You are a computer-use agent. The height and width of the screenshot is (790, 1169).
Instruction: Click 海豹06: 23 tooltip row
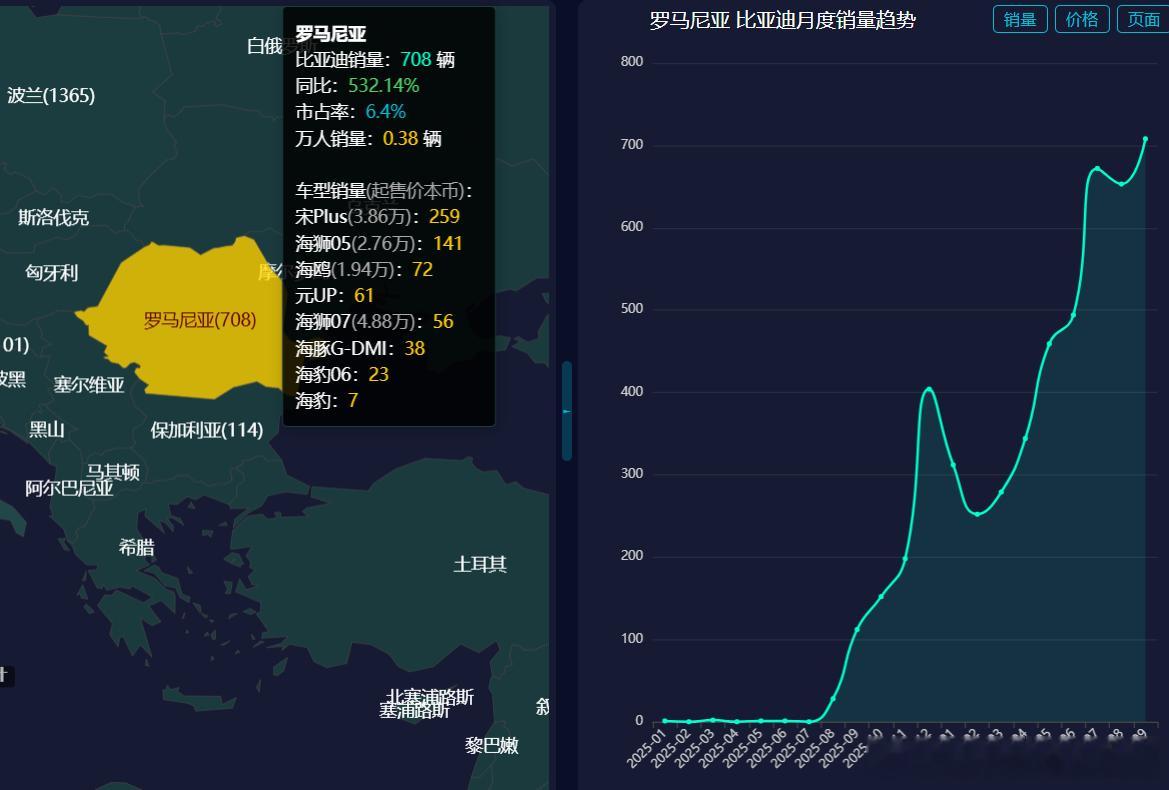click(x=341, y=374)
